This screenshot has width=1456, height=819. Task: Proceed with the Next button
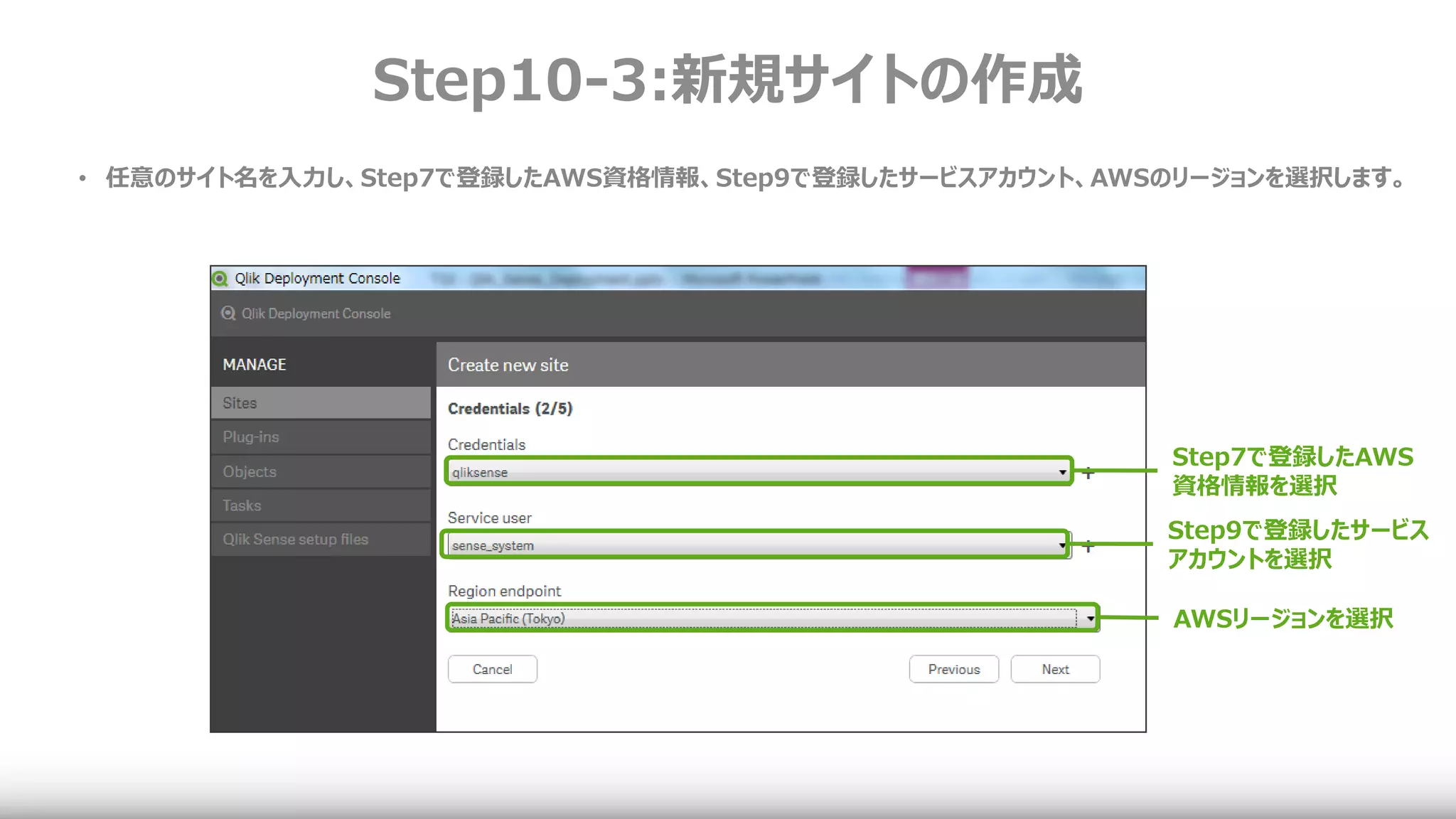tap(1055, 669)
